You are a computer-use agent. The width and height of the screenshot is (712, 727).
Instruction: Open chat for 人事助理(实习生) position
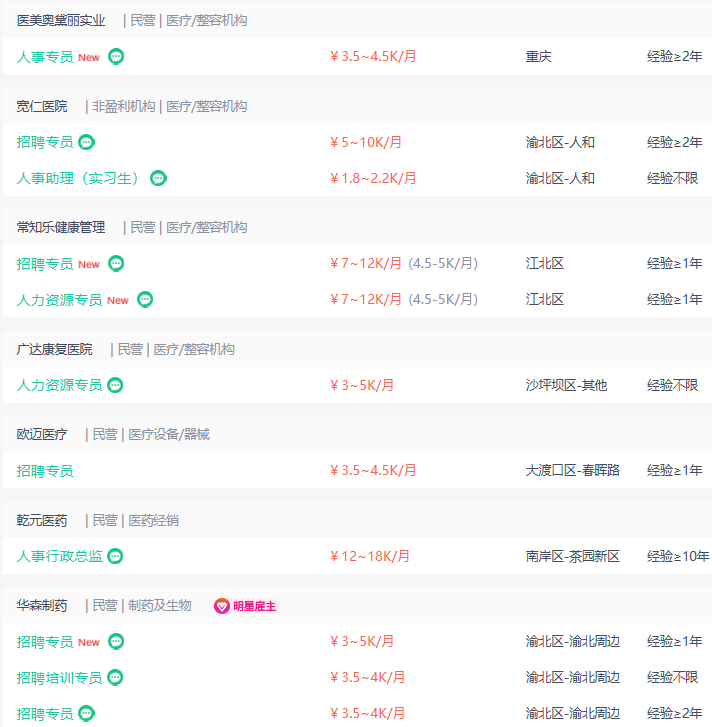click(158, 178)
